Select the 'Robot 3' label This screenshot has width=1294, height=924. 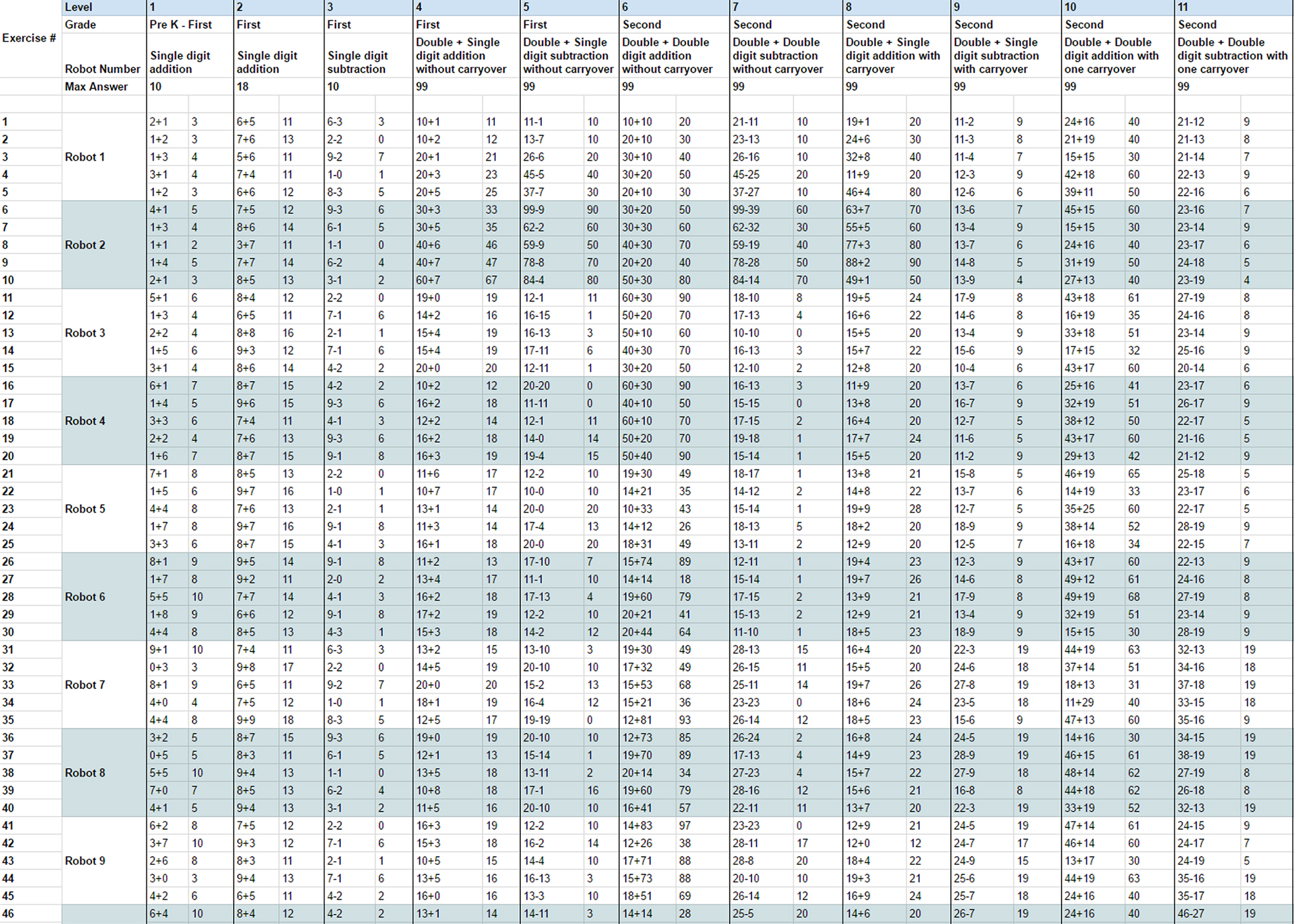(x=85, y=333)
